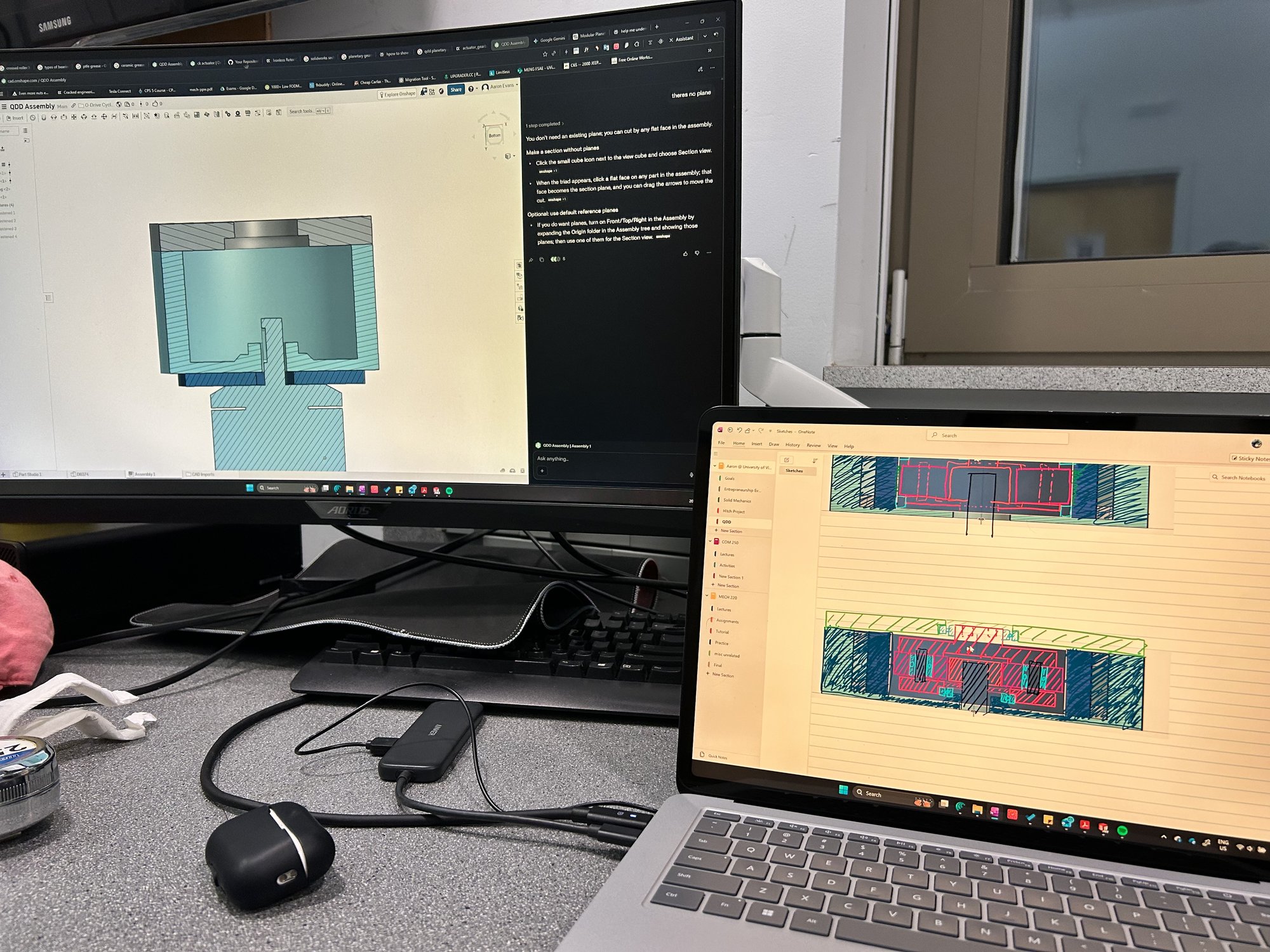The image size is (1270, 952).
Task: Click the microphone icon in assistant chat
Action: [x=691, y=474]
